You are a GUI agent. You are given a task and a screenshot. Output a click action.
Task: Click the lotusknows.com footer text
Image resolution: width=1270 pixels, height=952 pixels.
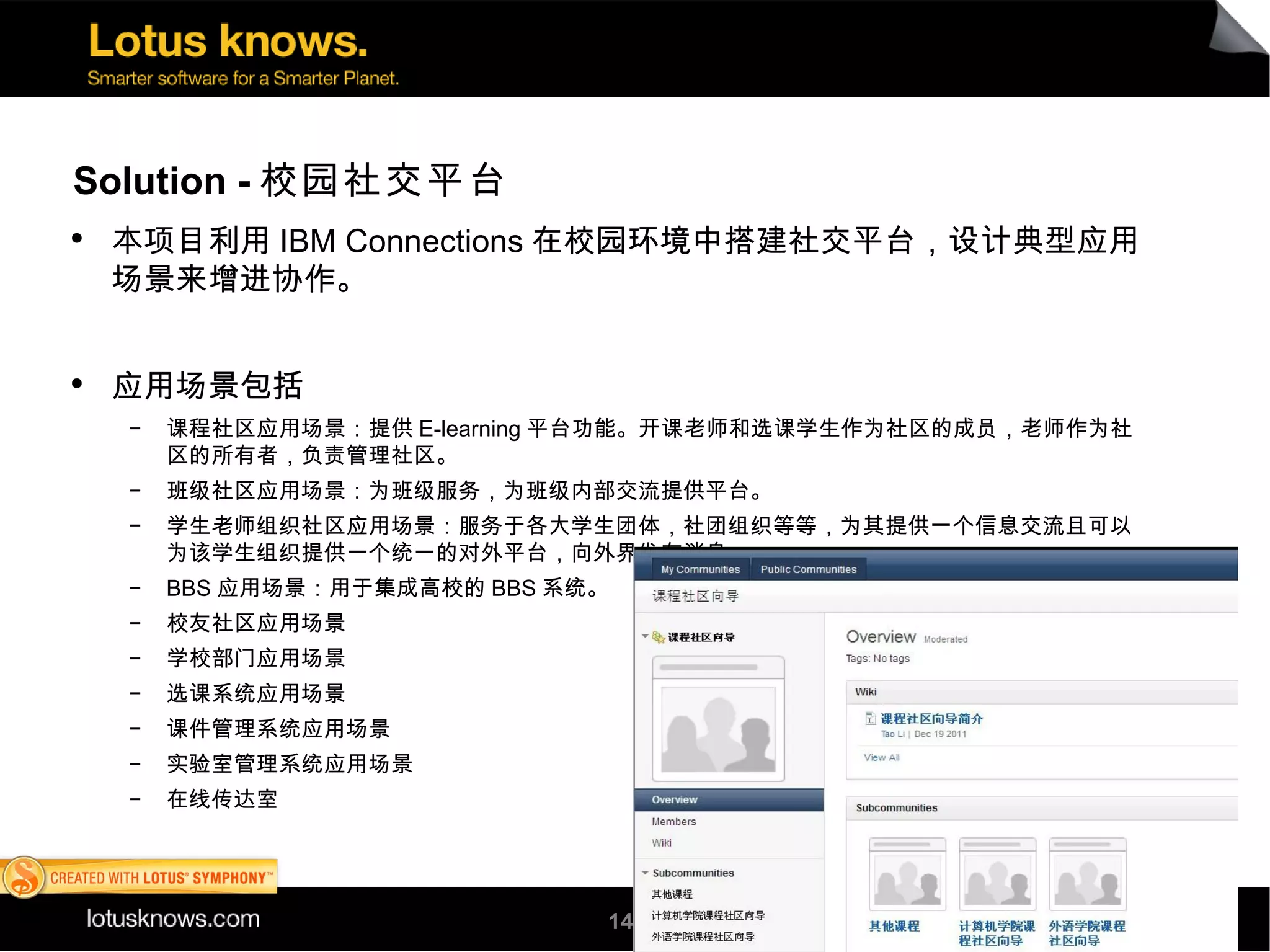[x=173, y=919]
